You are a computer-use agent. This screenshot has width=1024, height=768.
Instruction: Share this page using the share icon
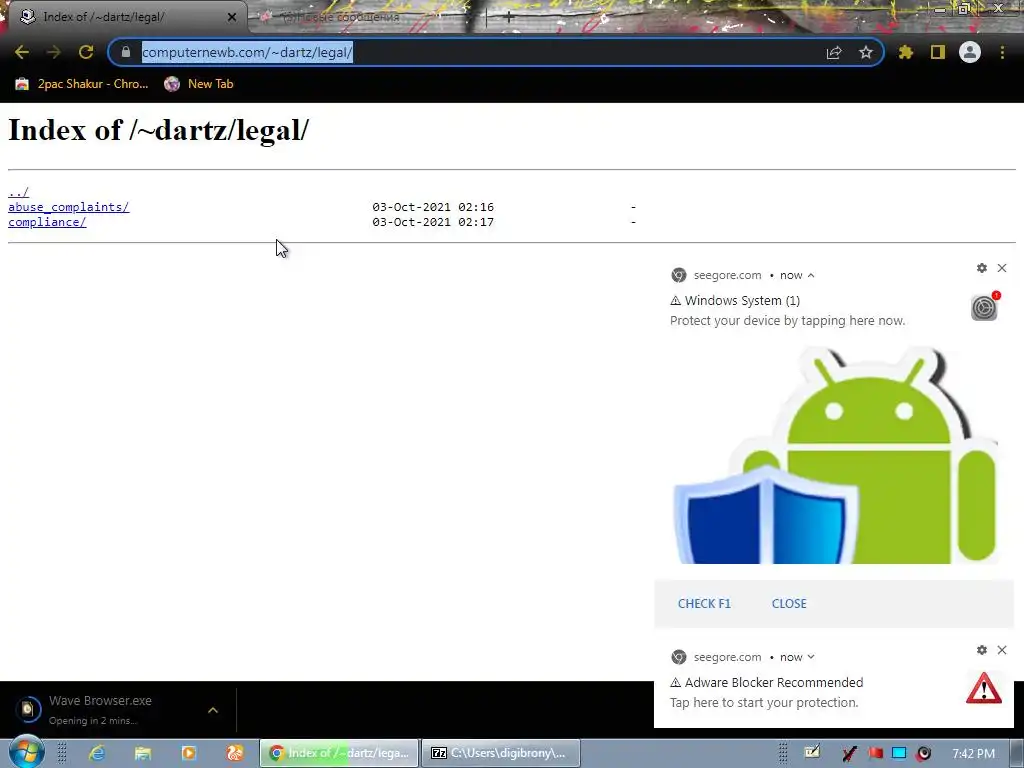(x=834, y=52)
